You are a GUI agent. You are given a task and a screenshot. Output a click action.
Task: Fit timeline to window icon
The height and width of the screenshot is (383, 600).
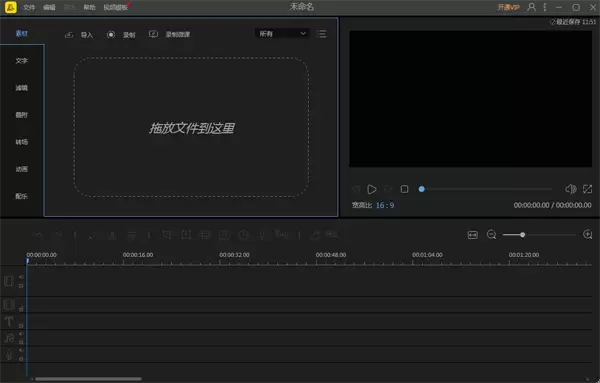coord(473,235)
